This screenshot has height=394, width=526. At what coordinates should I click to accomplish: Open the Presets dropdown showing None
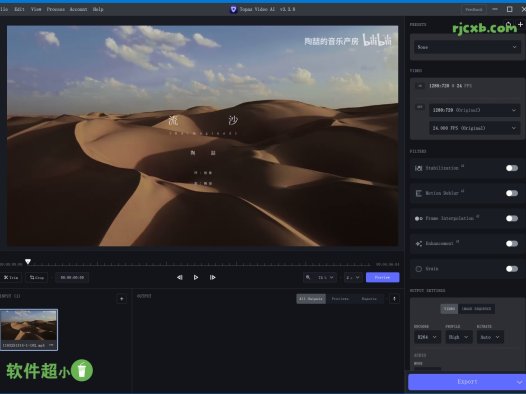pos(467,47)
